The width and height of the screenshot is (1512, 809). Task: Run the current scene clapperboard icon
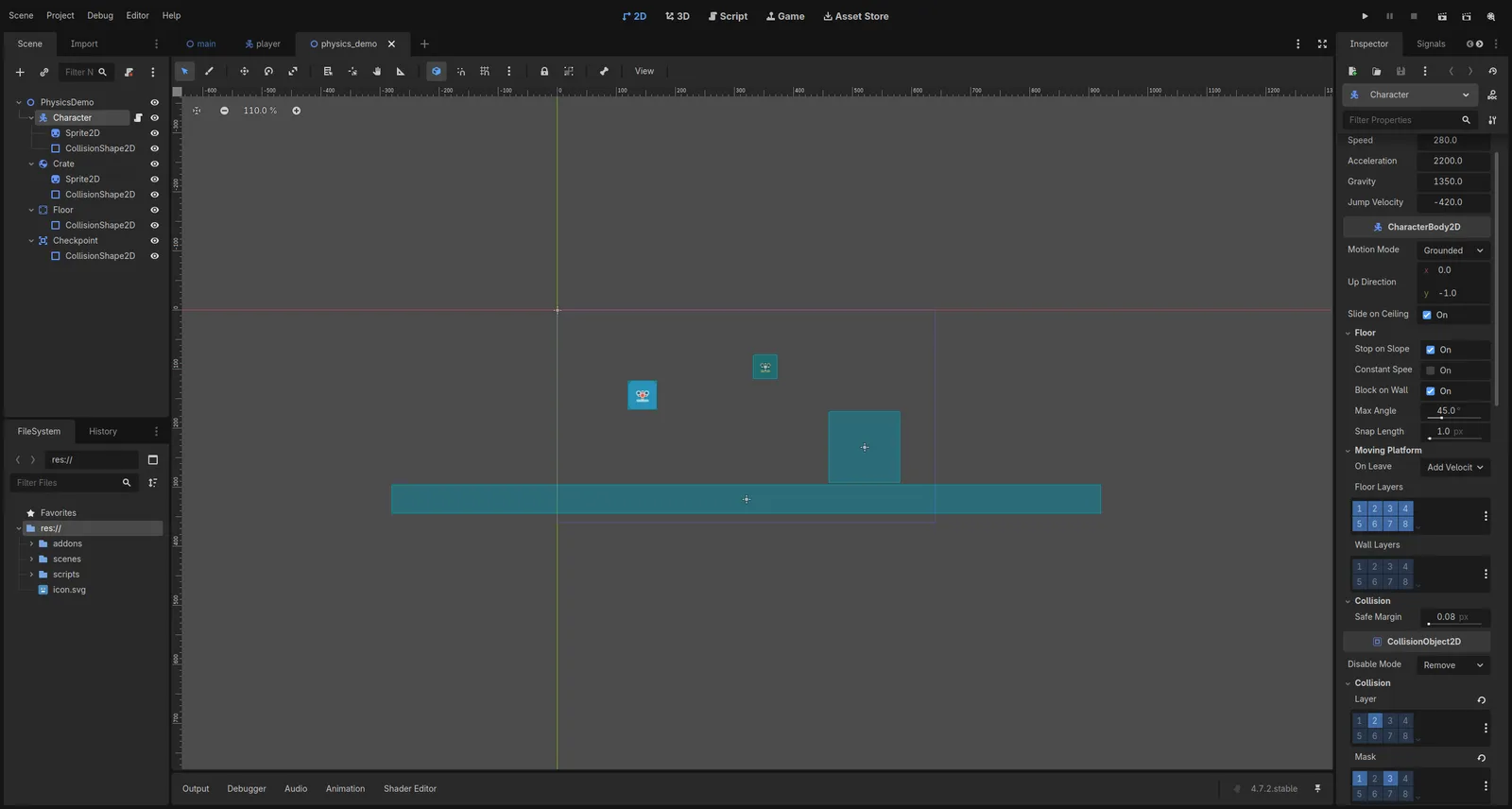pos(1442,16)
